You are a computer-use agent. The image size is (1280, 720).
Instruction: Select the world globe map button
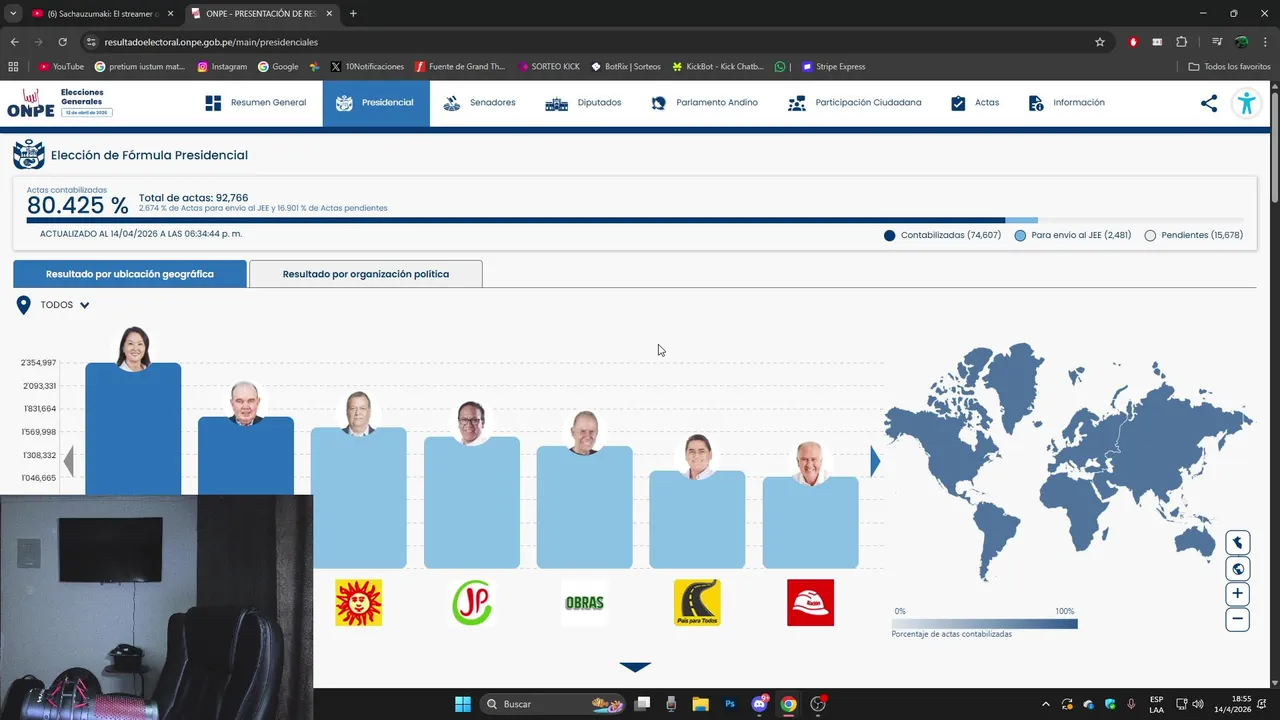(x=1238, y=569)
